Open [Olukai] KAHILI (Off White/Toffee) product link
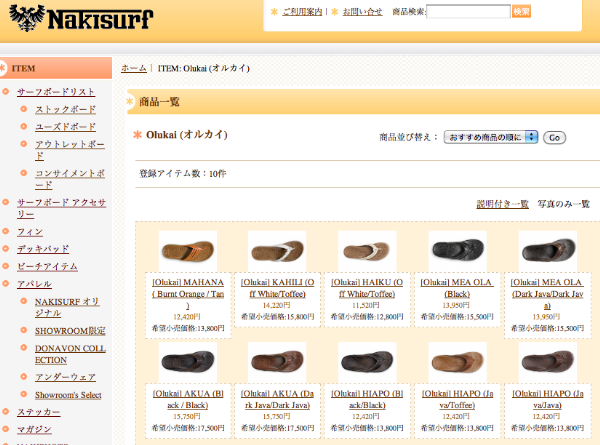Viewport: 600px width, 445px height. click(x=277, y=288)
